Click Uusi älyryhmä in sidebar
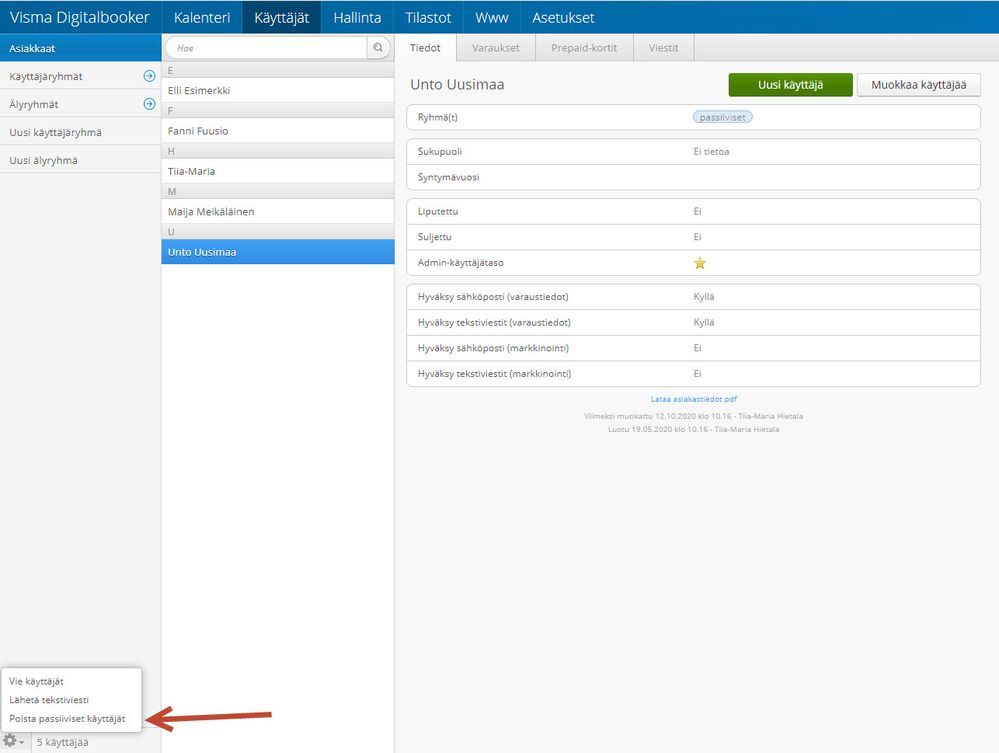Screen dimensions: 999x753 [80, 160]
